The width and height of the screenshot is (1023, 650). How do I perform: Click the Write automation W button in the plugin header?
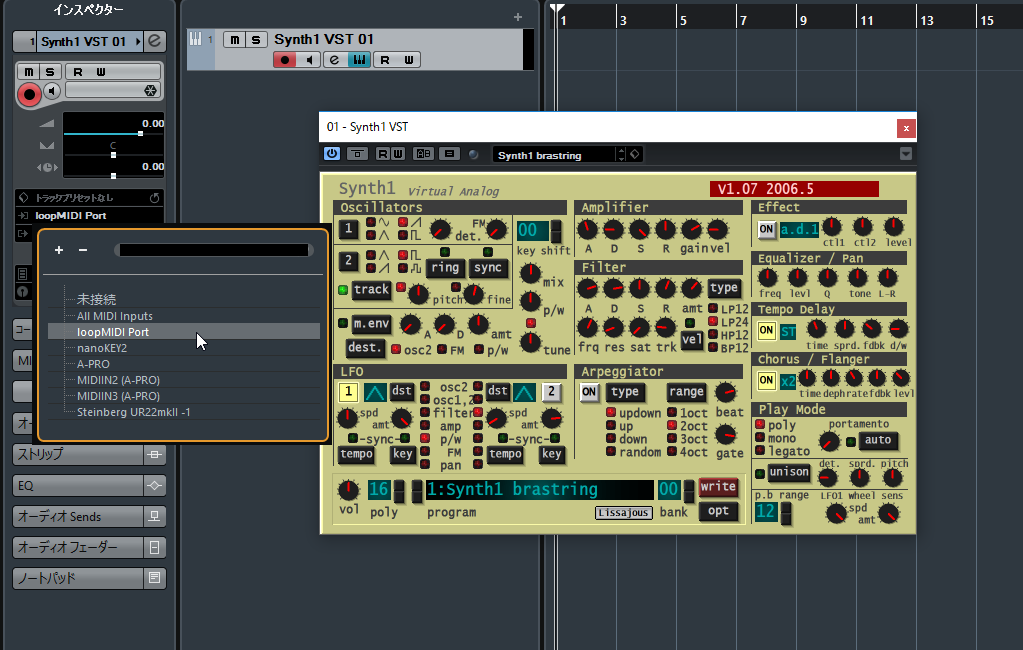397,154
